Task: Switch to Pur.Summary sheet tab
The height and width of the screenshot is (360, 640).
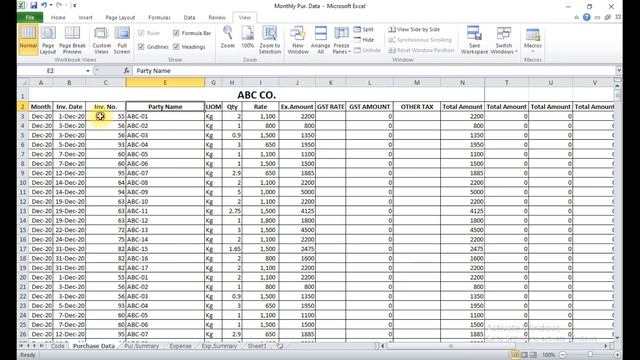Action: pyautogui.click(x=142, y=346)
